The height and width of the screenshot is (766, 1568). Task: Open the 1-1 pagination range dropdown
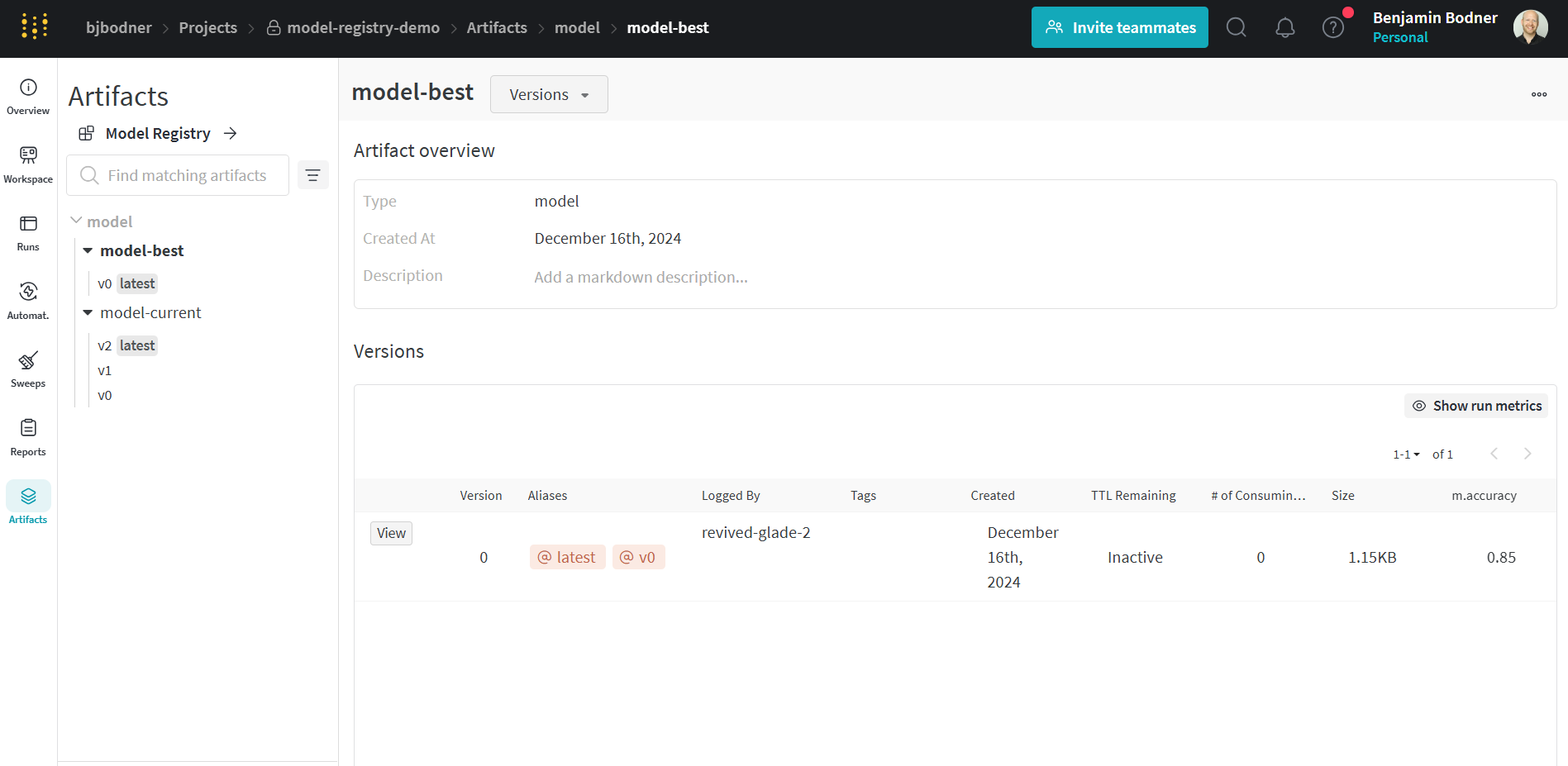1406,454
